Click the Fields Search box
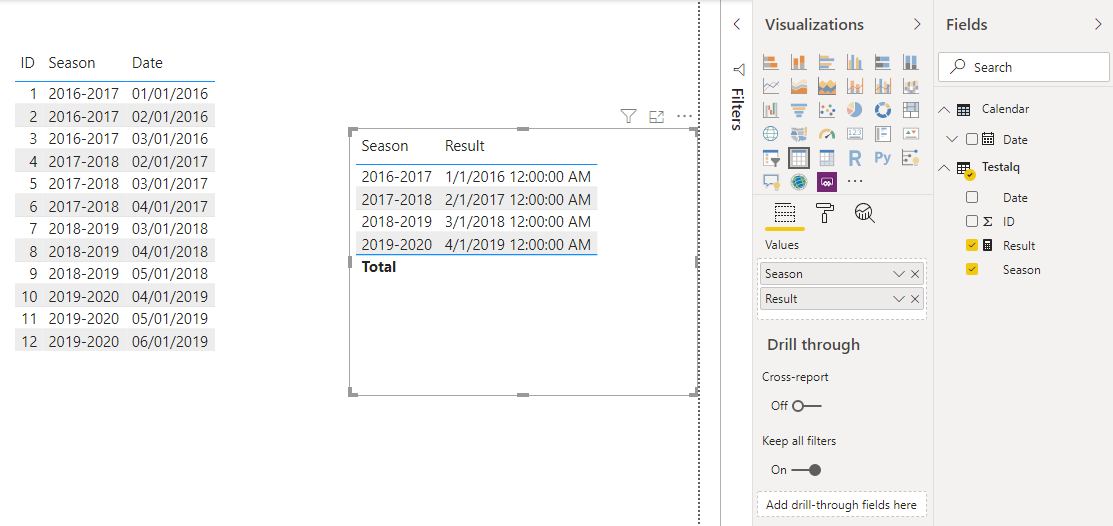The width and height of the screenshot is (1113, 526). [x=1024, y=67]
